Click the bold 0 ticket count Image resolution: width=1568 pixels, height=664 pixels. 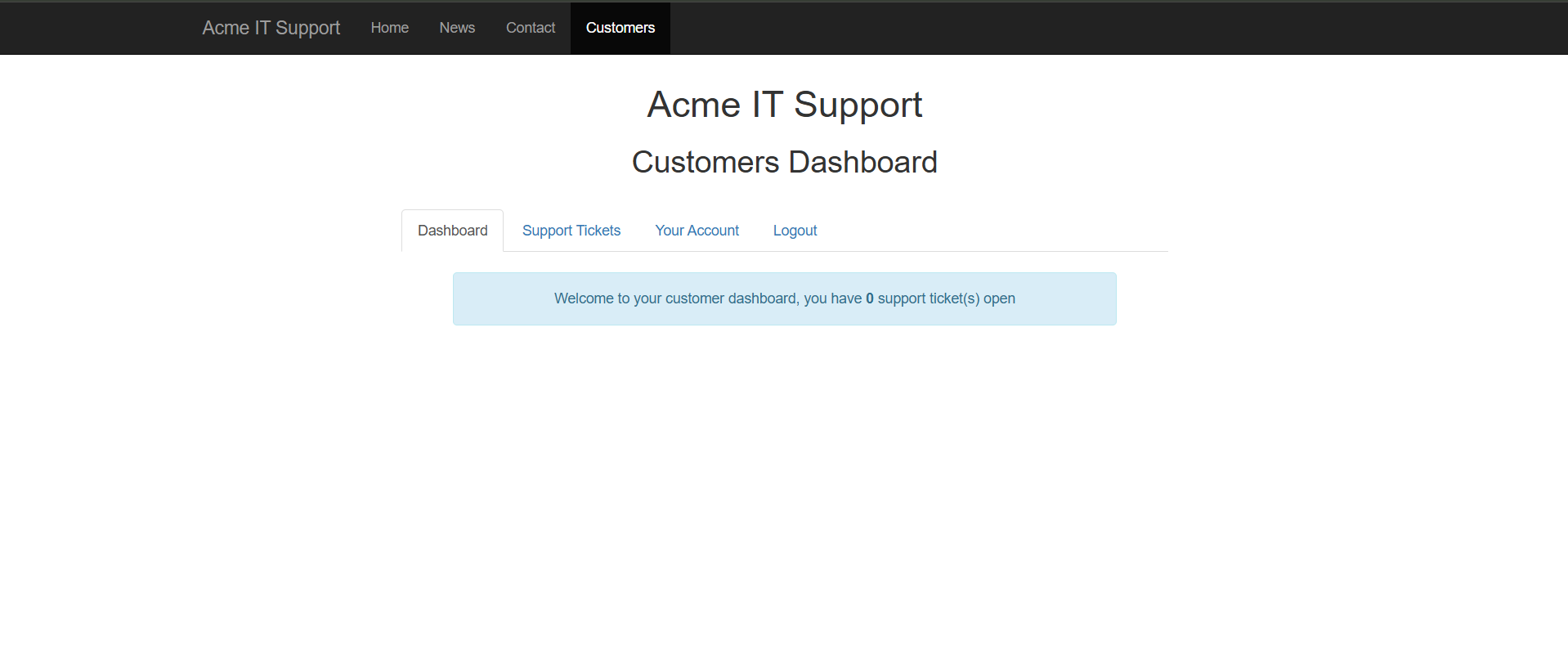click(870, 299)
